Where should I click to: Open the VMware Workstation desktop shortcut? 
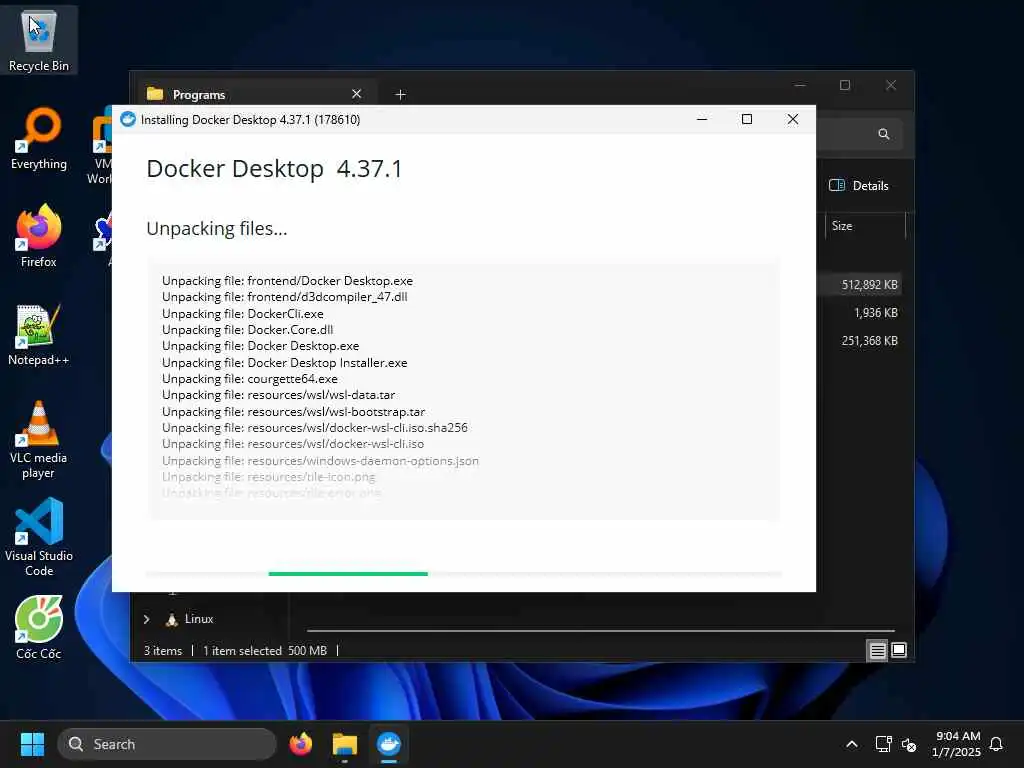pyautogui.click(x=100, y=145)
